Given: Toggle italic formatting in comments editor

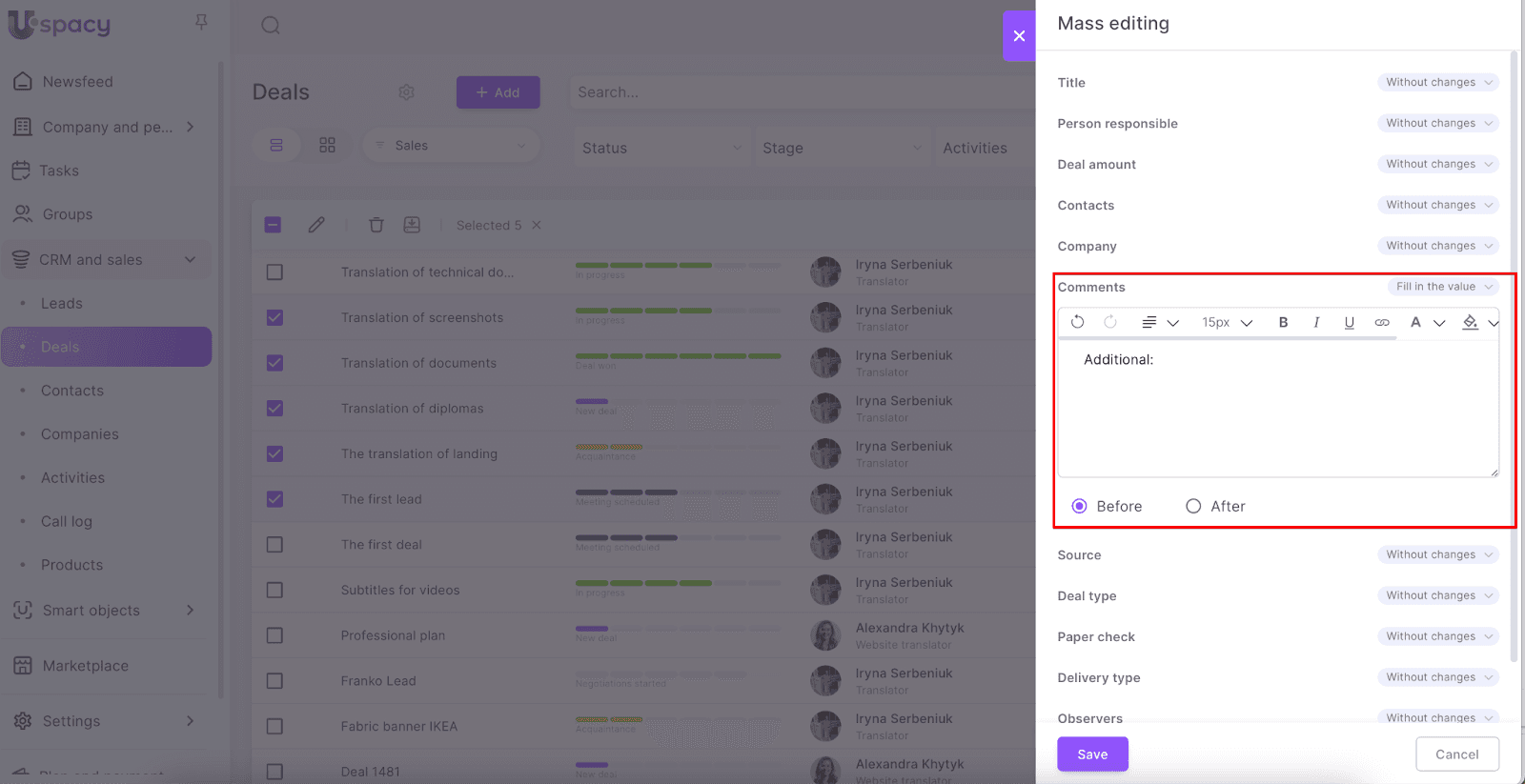Looking at the screenshot, I should click(x=1316, y=323).
